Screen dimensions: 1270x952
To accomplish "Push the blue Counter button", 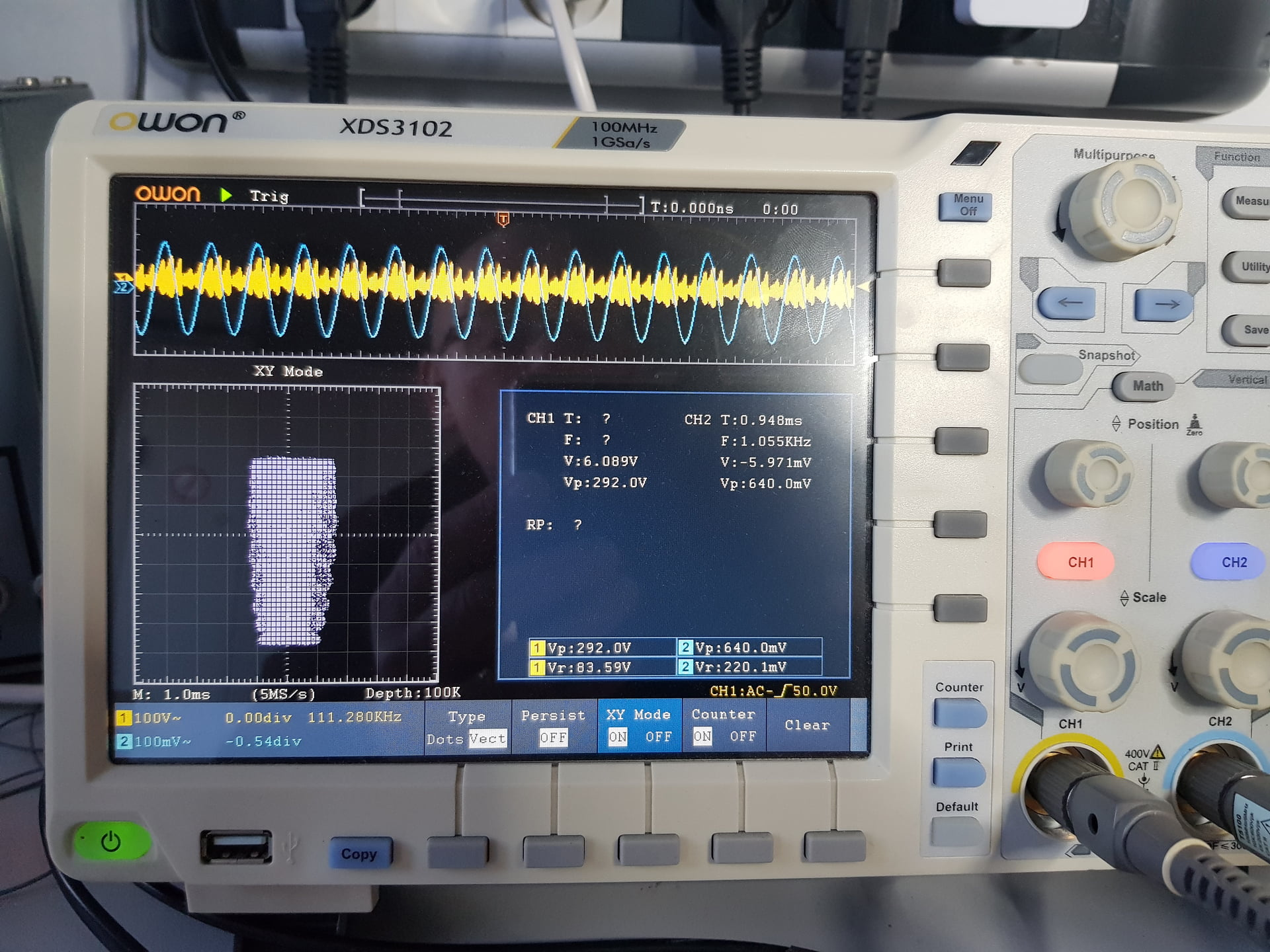I will (960, 714).
